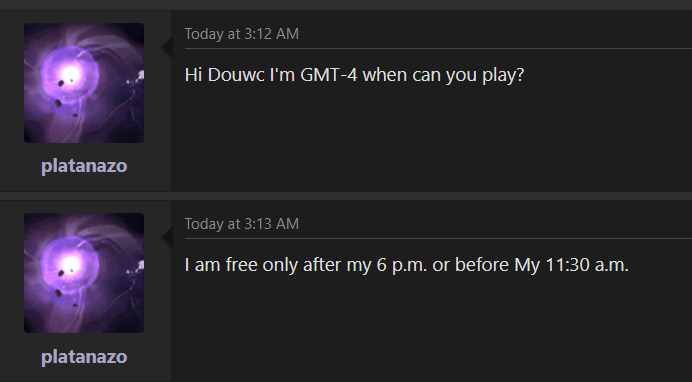This screenshot has width=692, height=382.
Task: Click the horizontal rule under 3:12 AM timestamp
Action: pyautogui.click(x=438, y=49)
